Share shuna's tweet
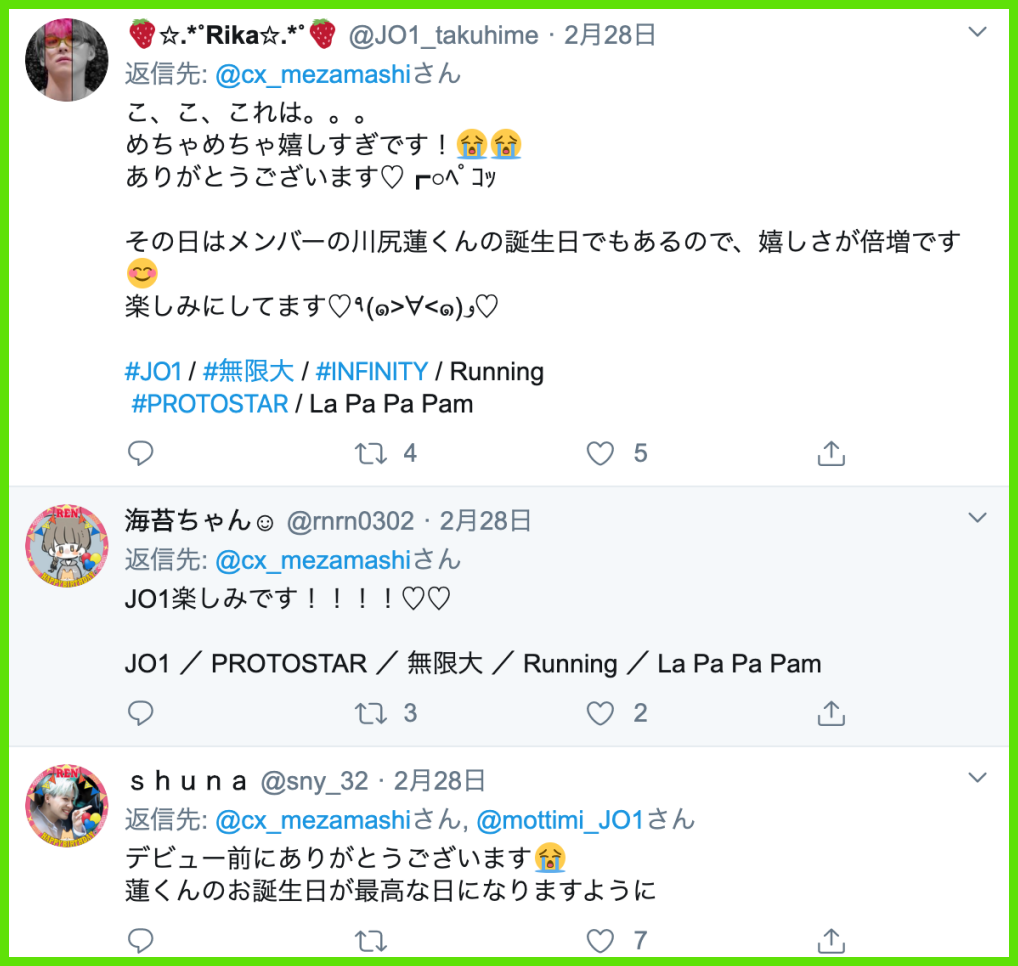This screenshot has height=966, width=1018. point(831,940)
